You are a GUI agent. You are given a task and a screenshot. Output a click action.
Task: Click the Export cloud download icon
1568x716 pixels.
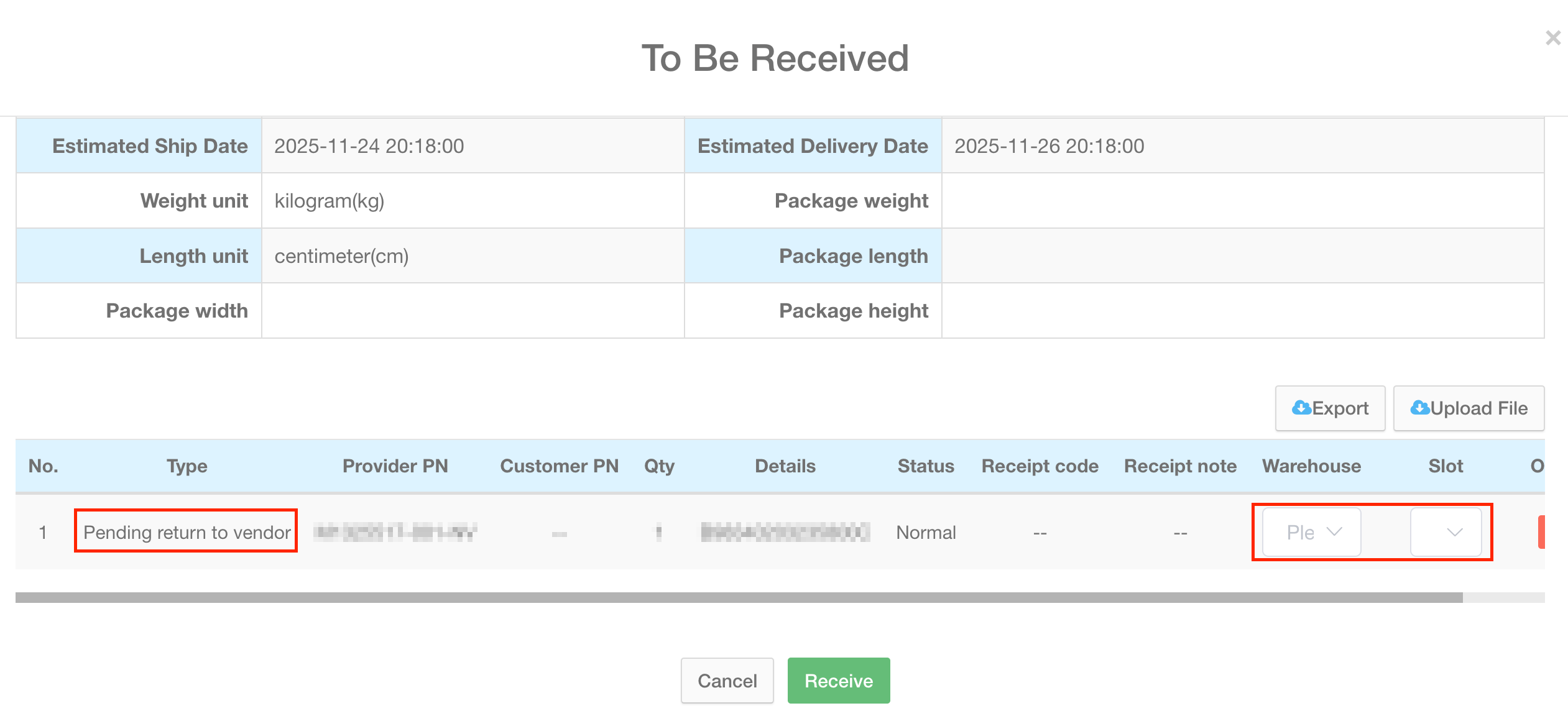click(1301, 408)
